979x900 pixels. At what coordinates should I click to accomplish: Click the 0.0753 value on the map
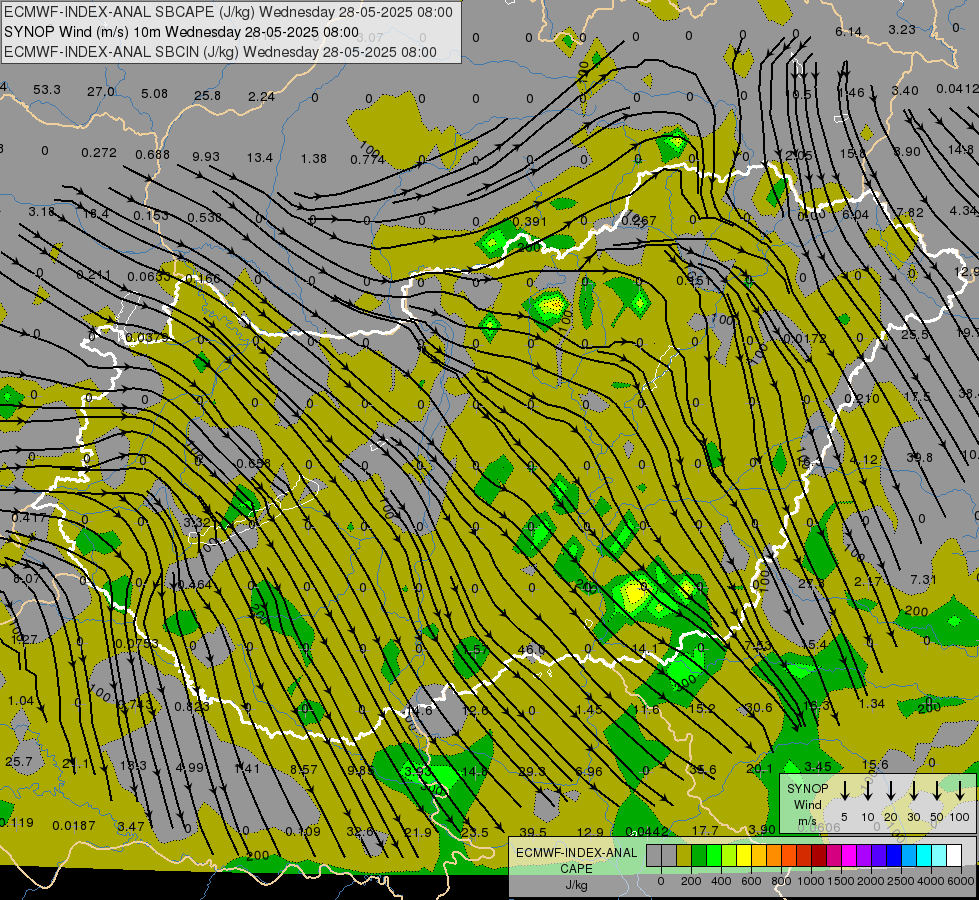click(137, 643)
